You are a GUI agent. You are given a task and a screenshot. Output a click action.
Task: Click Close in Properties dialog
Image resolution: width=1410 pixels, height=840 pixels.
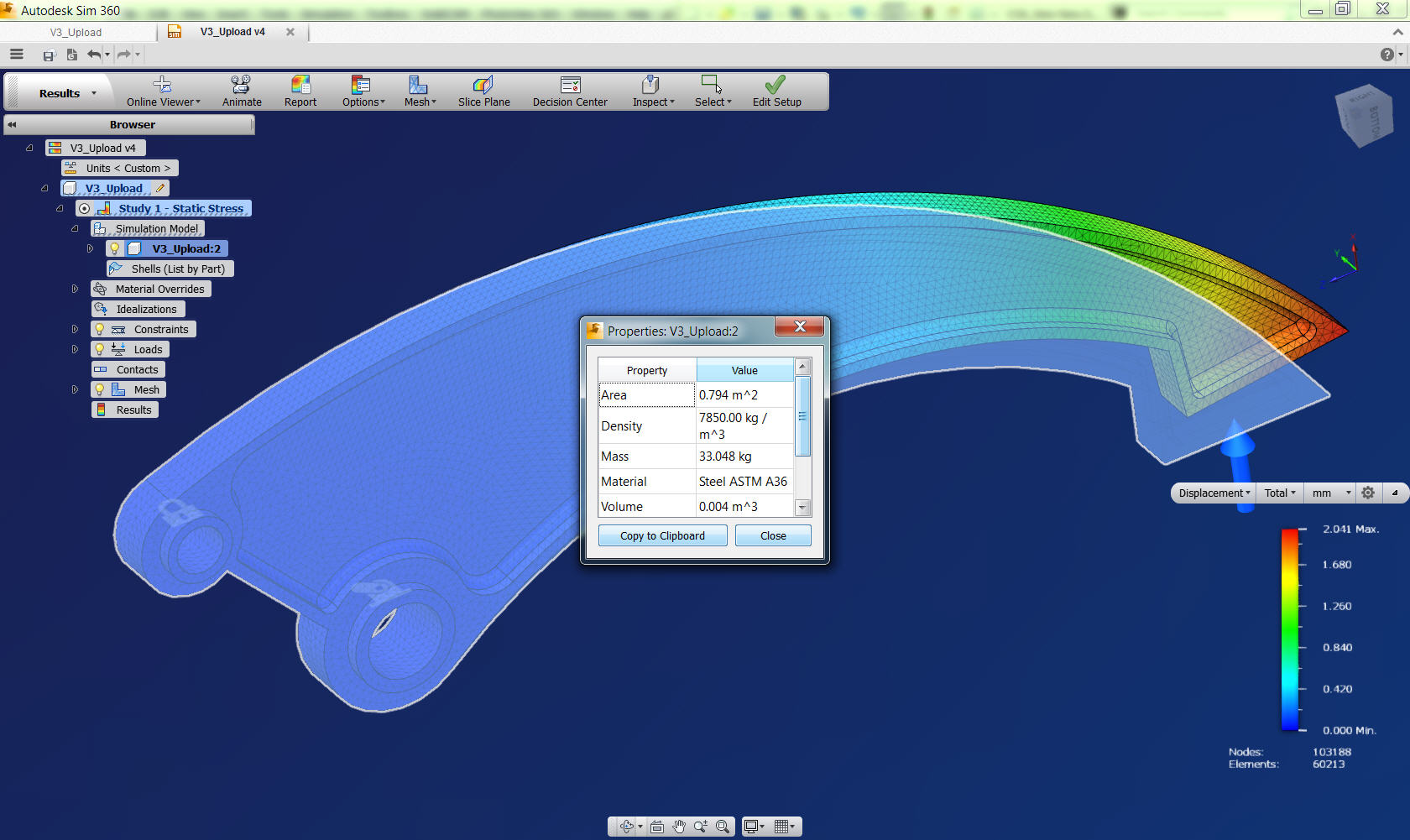773,535
